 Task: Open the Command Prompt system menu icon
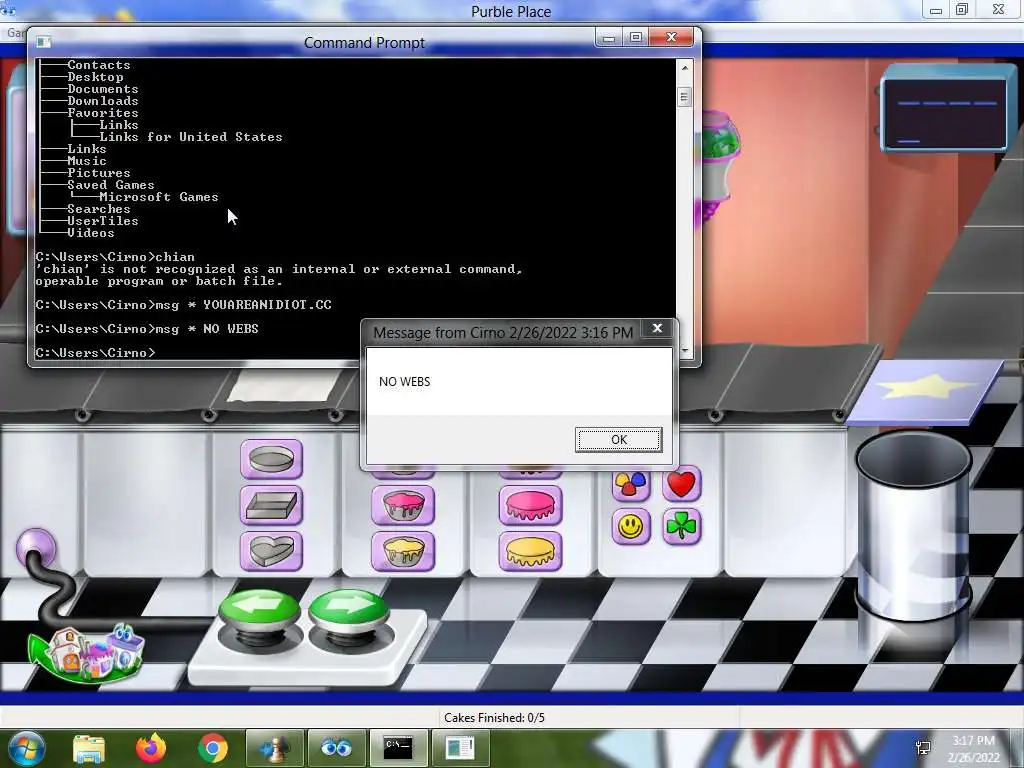(44, 42)
